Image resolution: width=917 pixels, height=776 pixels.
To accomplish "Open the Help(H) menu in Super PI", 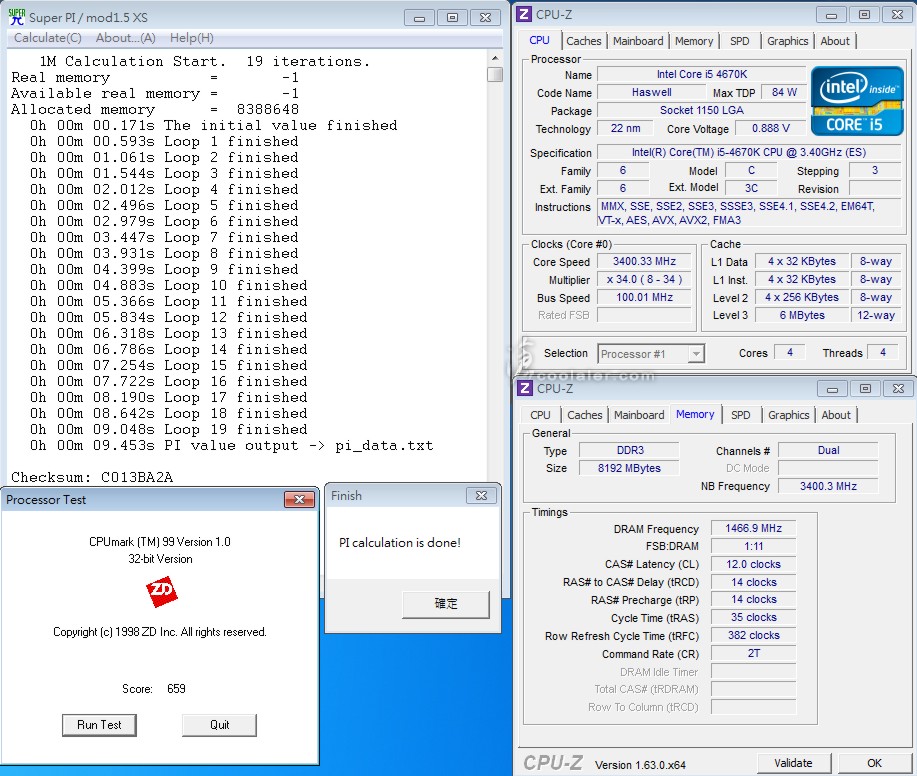I will [x=192, y=38].
